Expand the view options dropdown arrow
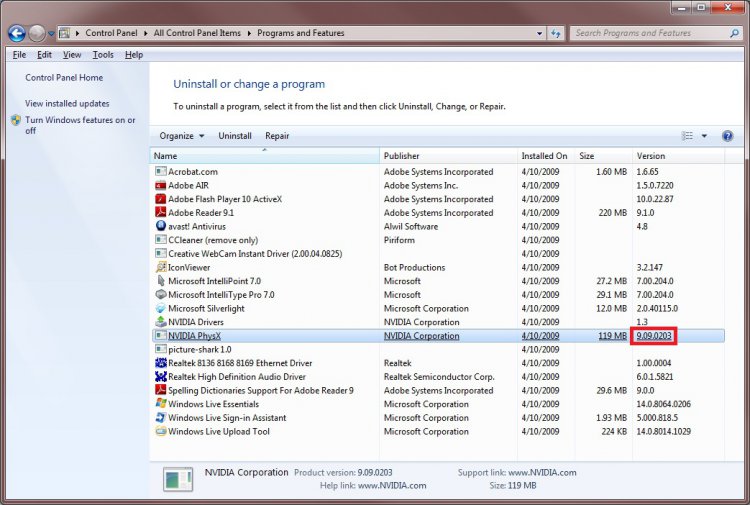750x505 pixels. (x=704, y=136)
